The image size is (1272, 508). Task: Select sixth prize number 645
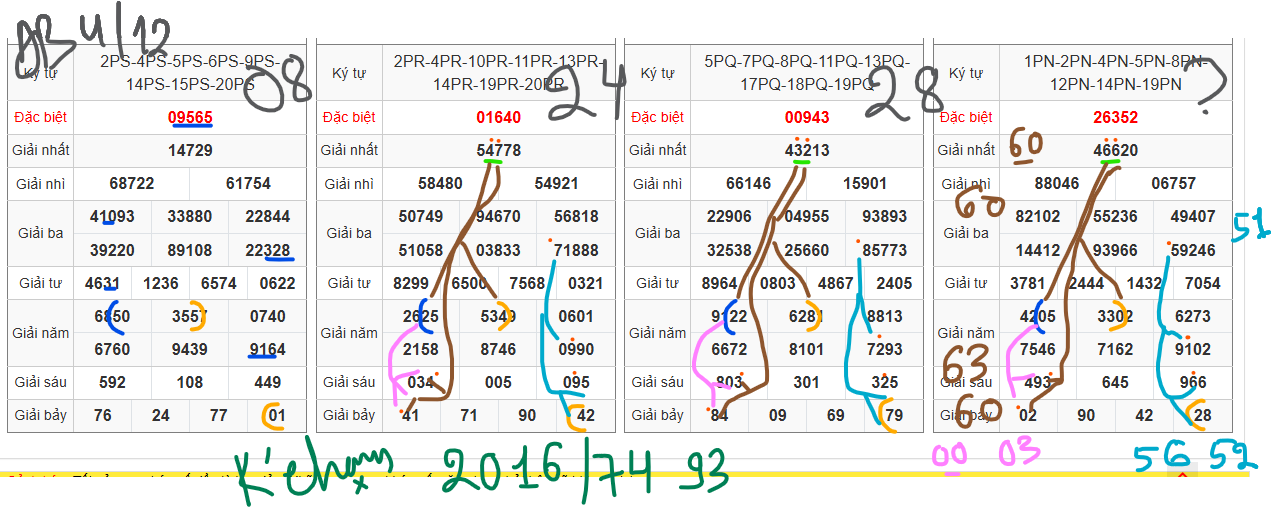click(x=1115, y=382)
